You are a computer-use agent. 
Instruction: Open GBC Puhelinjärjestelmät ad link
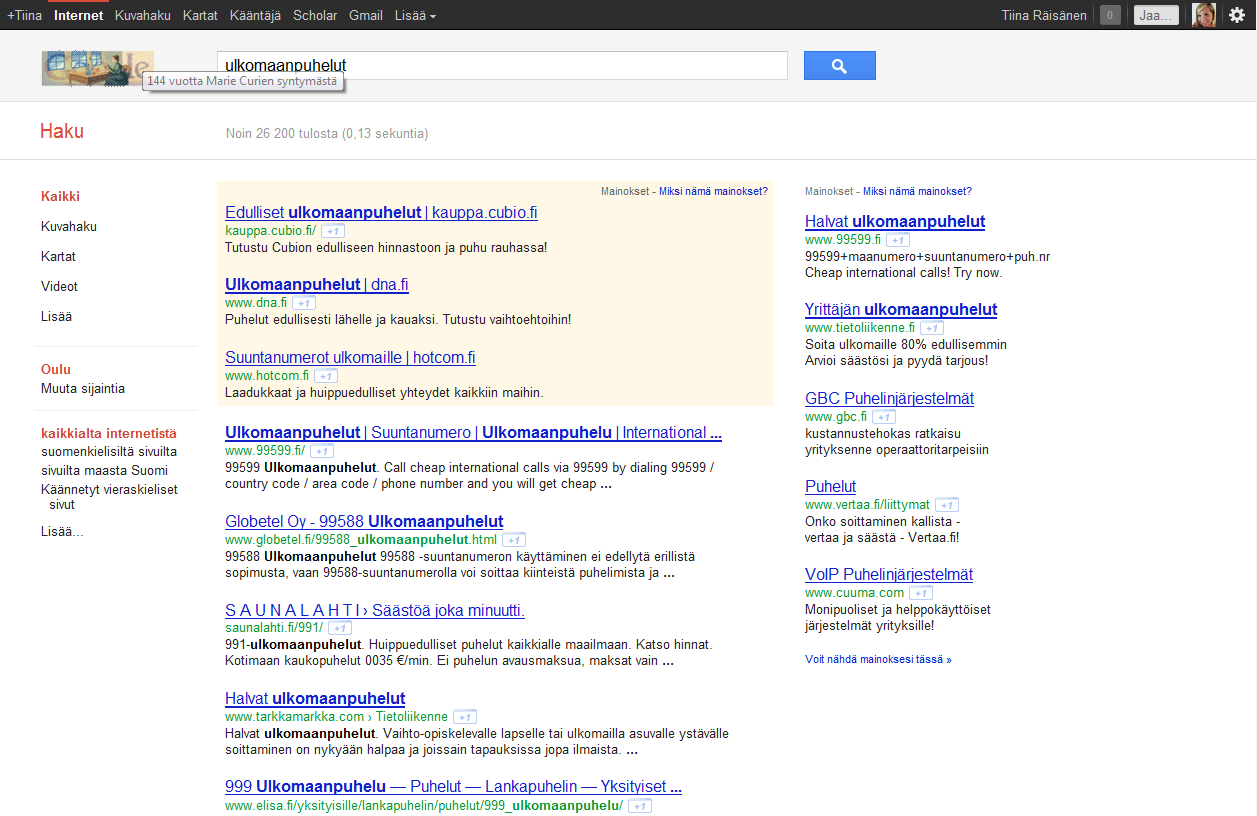click(889, 398)
